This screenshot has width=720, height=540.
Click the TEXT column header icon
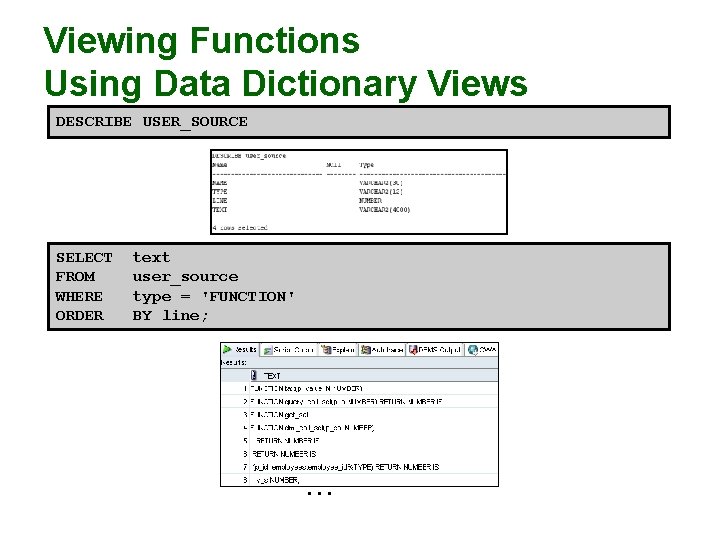[254, 376]
